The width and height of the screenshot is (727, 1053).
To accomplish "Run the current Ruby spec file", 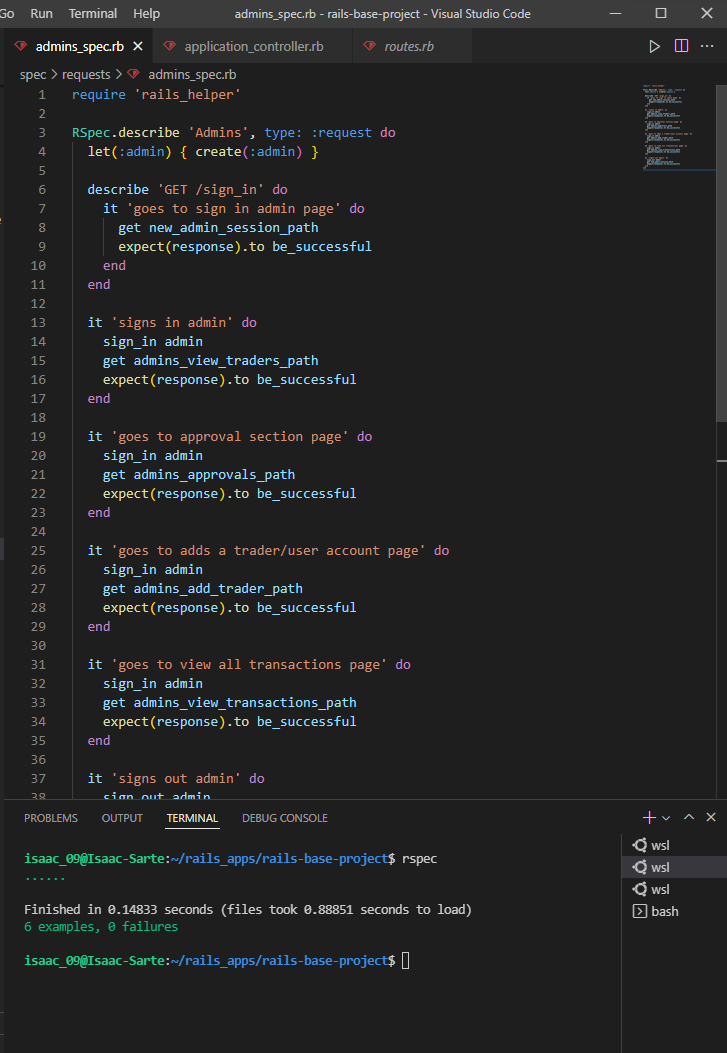I will coord(654,46).
